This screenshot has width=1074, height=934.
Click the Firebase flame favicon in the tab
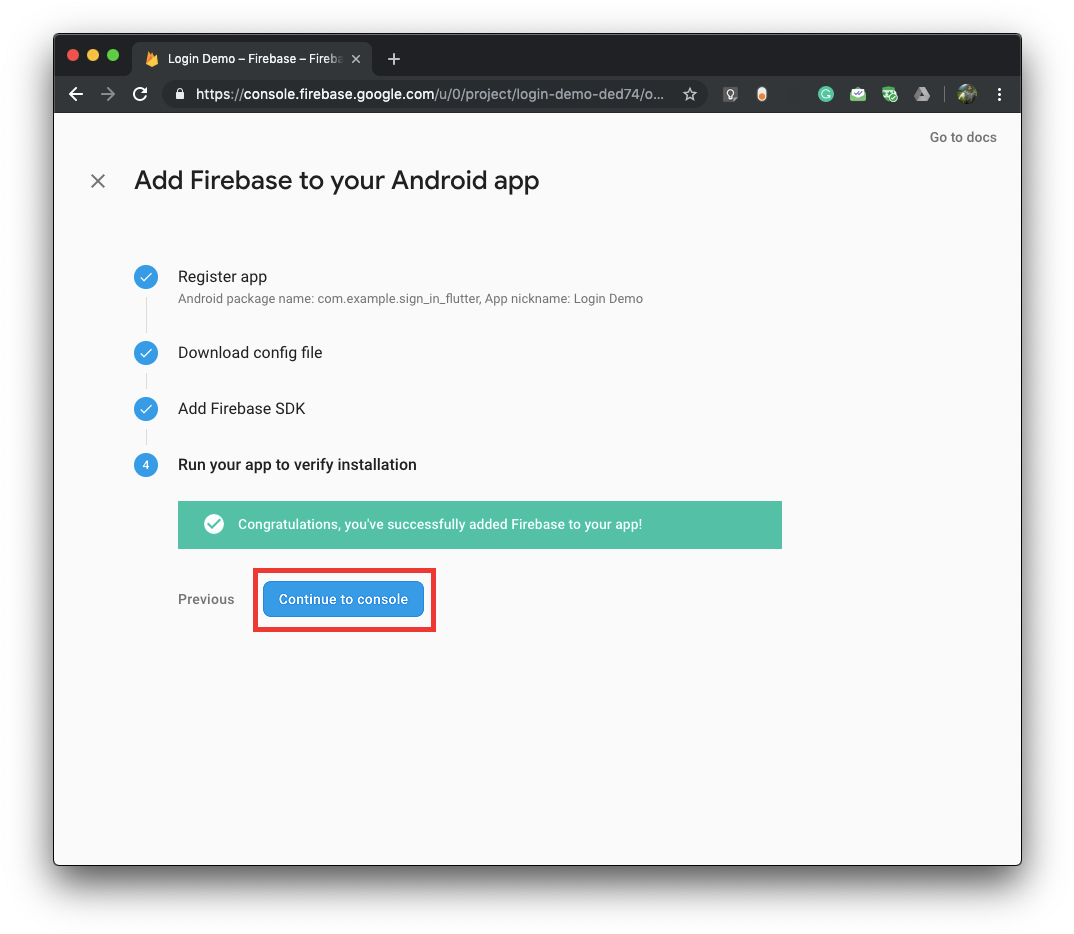pyautogui.click(x=152, y=60)
